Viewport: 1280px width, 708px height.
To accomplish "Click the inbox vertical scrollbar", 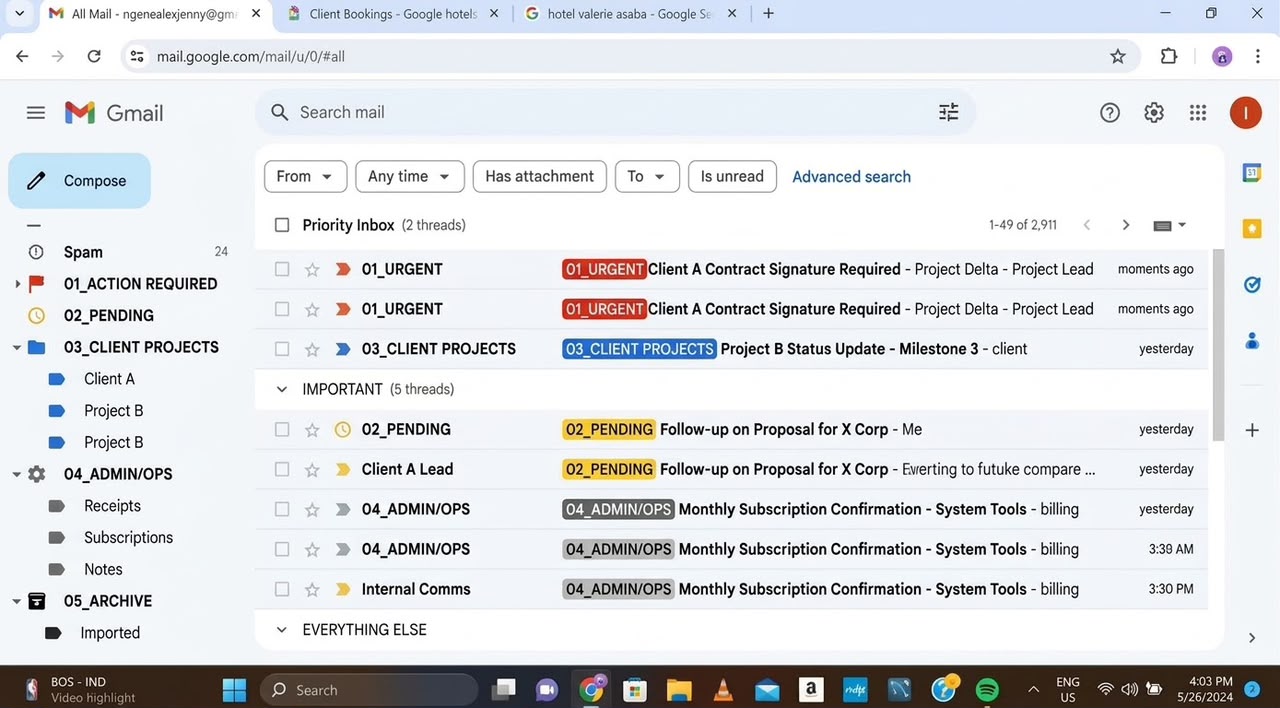I will click(x=1218, y=345).
